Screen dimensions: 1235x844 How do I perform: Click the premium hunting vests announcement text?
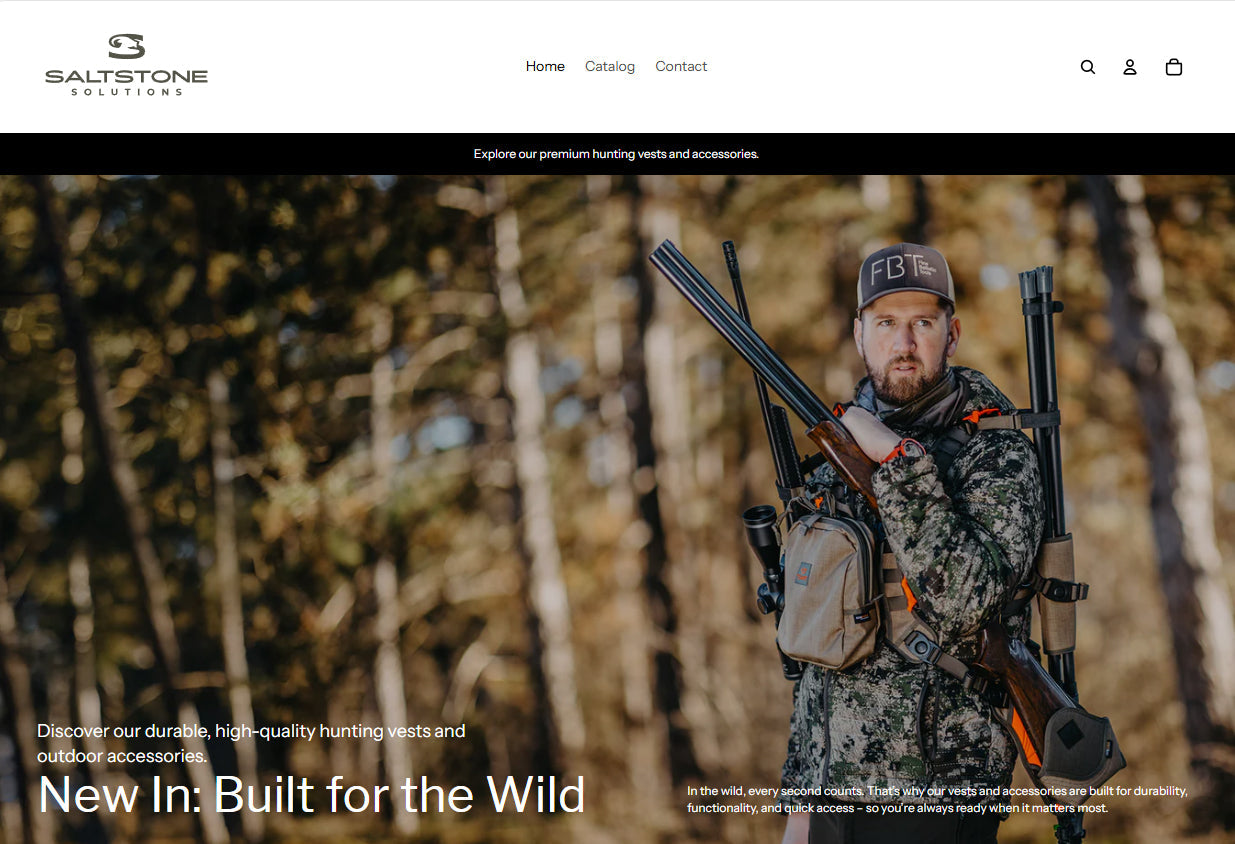click(x=616, y=154)
